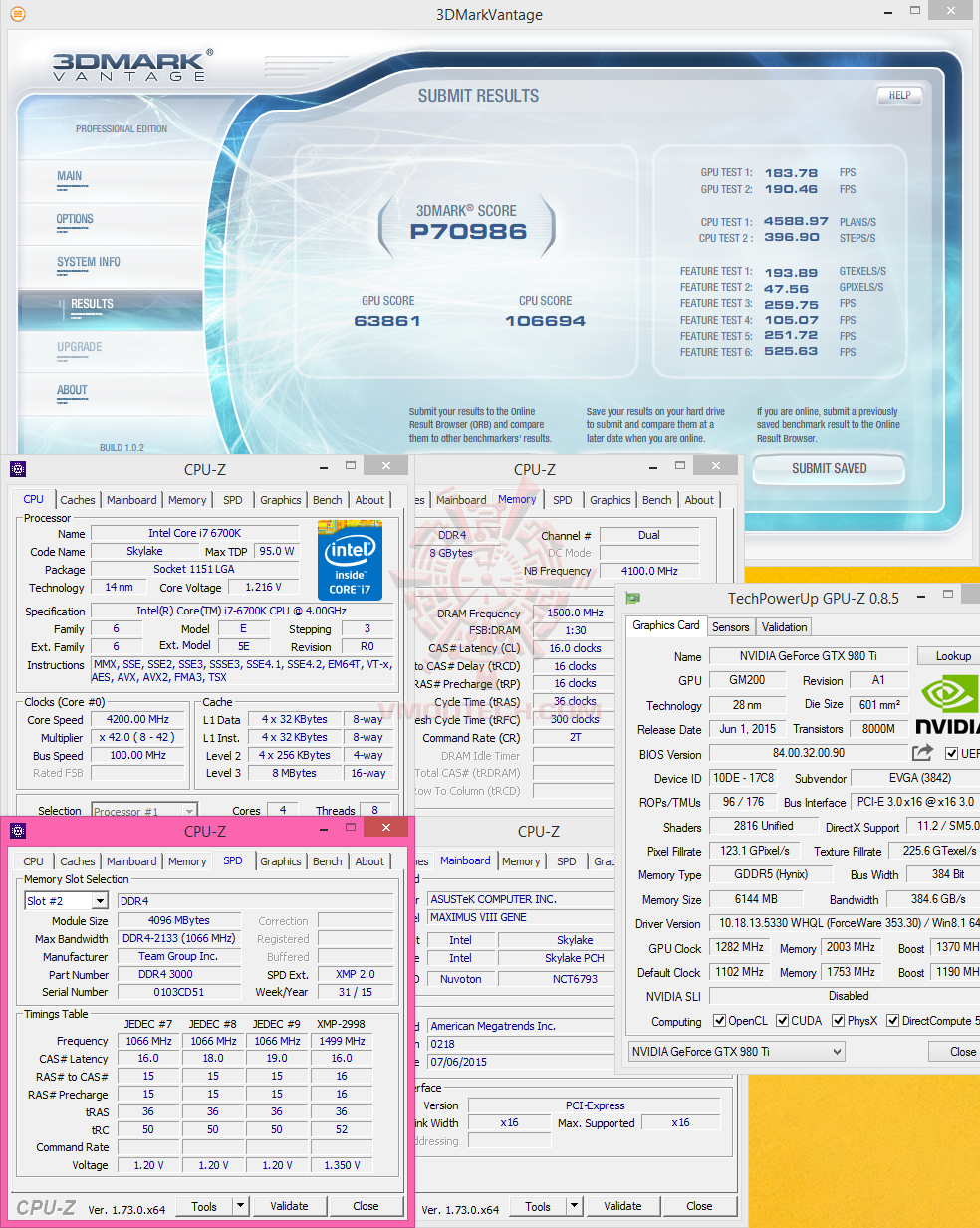Viewport: 980px width, 1228px height.
Task: Click the app icon of CPU-Z SPD window
Action: click(x=18, y=831)
